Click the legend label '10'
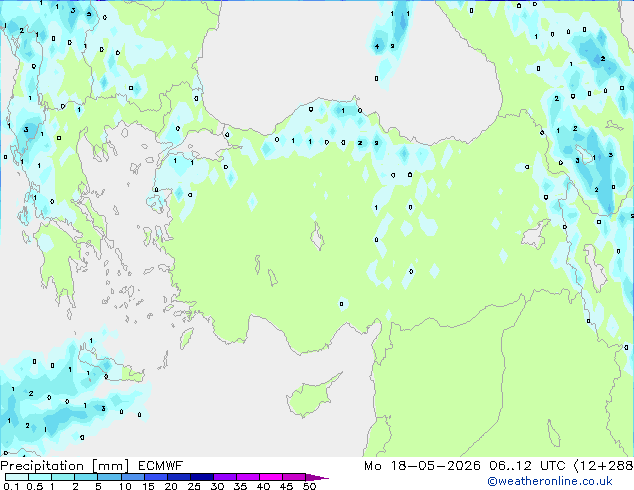 click(125, 486)
